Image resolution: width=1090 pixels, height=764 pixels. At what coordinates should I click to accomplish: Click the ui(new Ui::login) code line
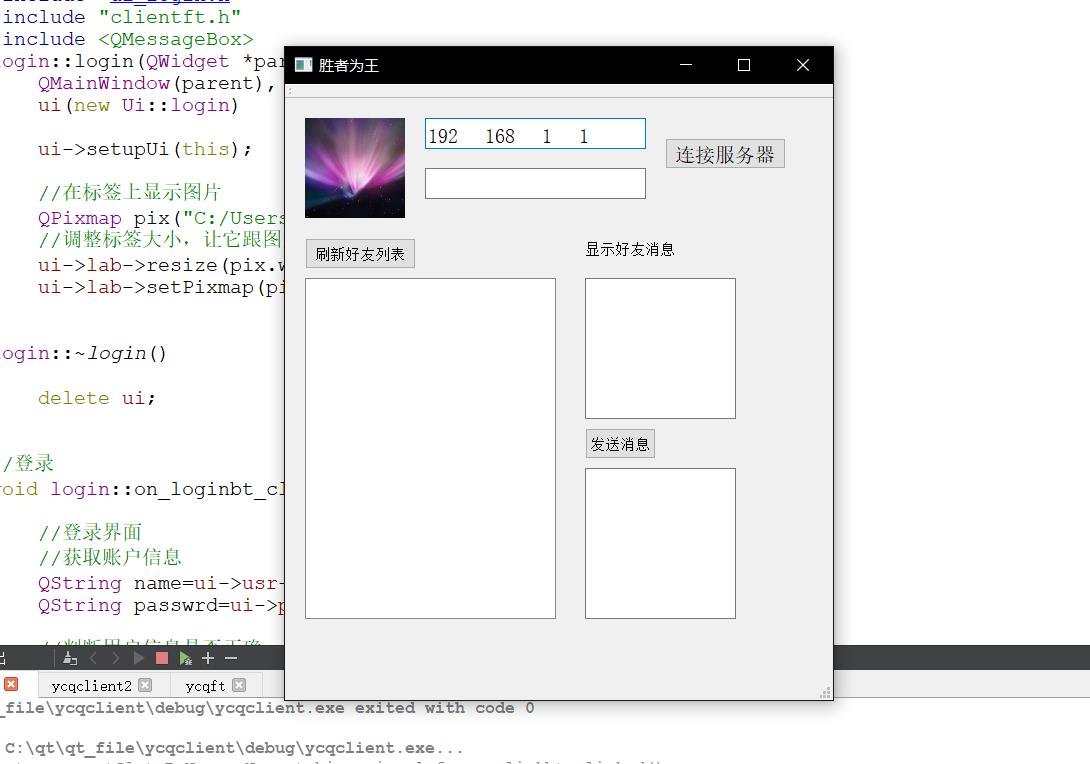coord(138,105)
